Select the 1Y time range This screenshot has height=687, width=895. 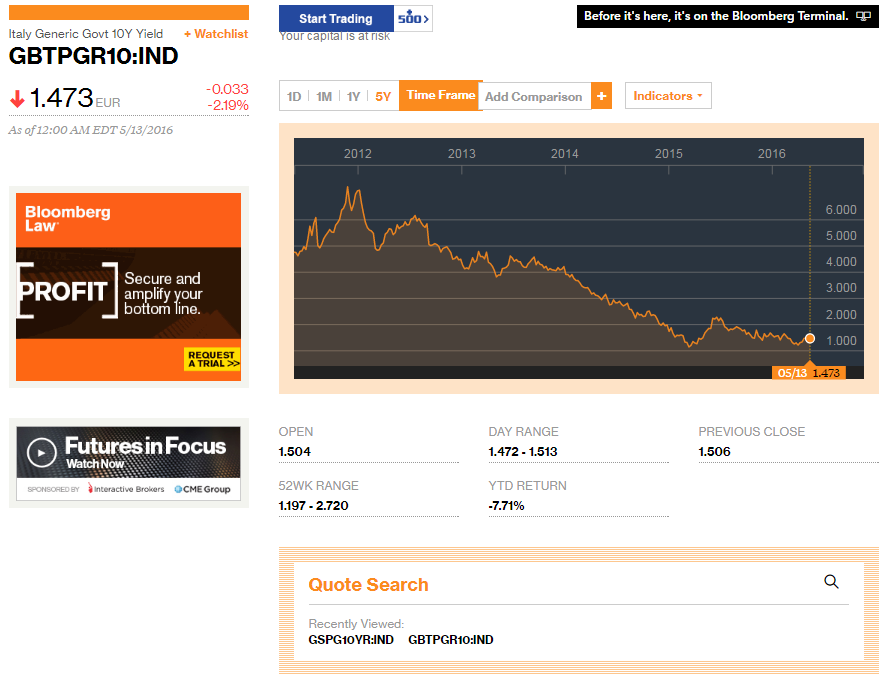point(353,96)
